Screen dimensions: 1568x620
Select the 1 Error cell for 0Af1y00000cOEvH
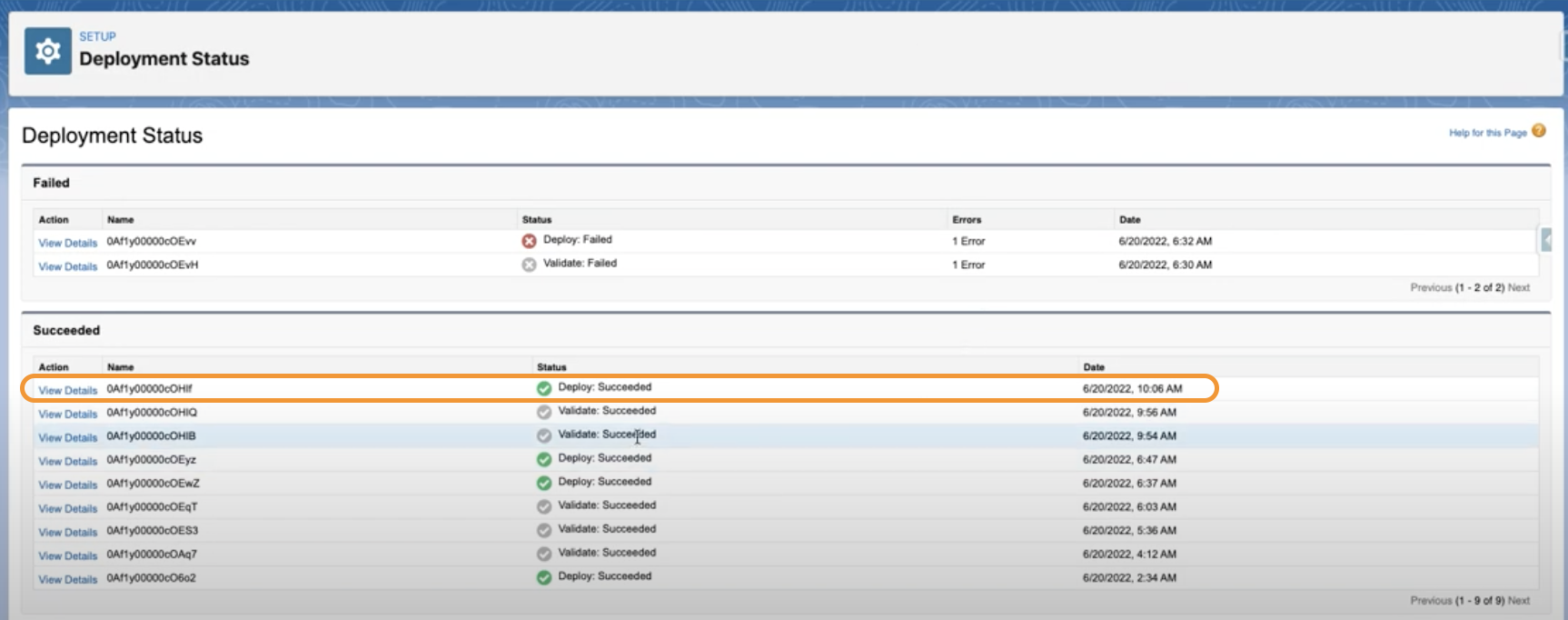pyautogui.click(x=968, y=265)
